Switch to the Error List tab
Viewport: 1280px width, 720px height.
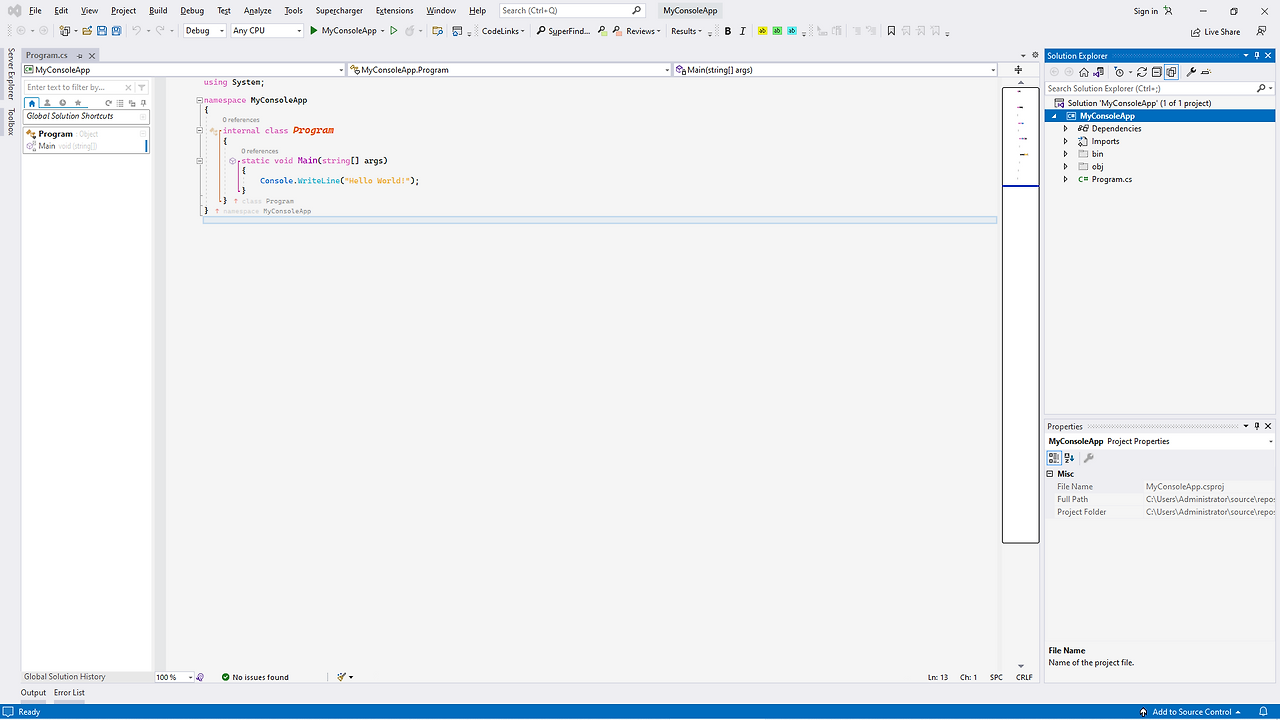click(69, 692)
